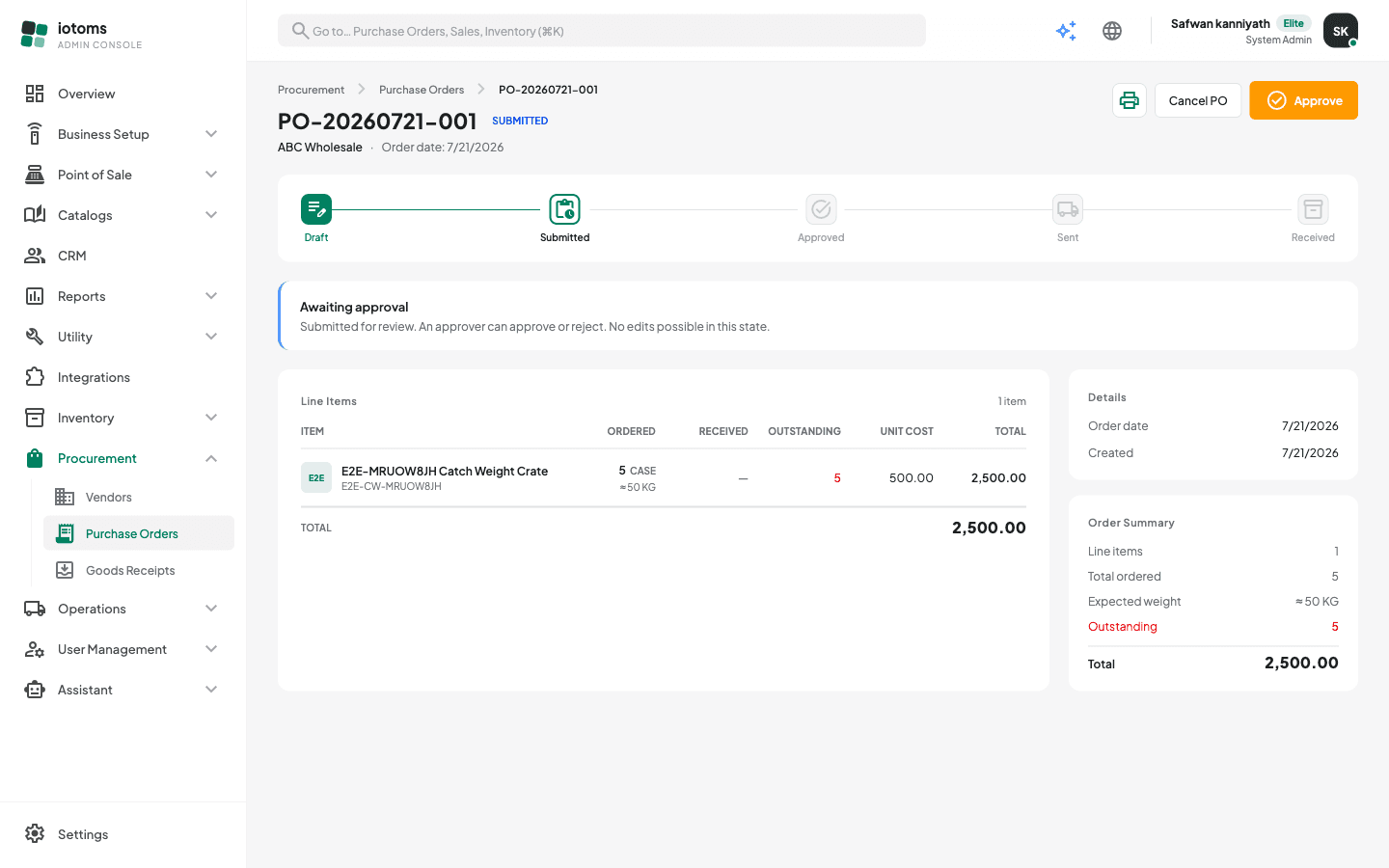This screenshot has height=868, width=1389.
Task: Click the Elite plan badge
Action: [x=1294, y=23]
